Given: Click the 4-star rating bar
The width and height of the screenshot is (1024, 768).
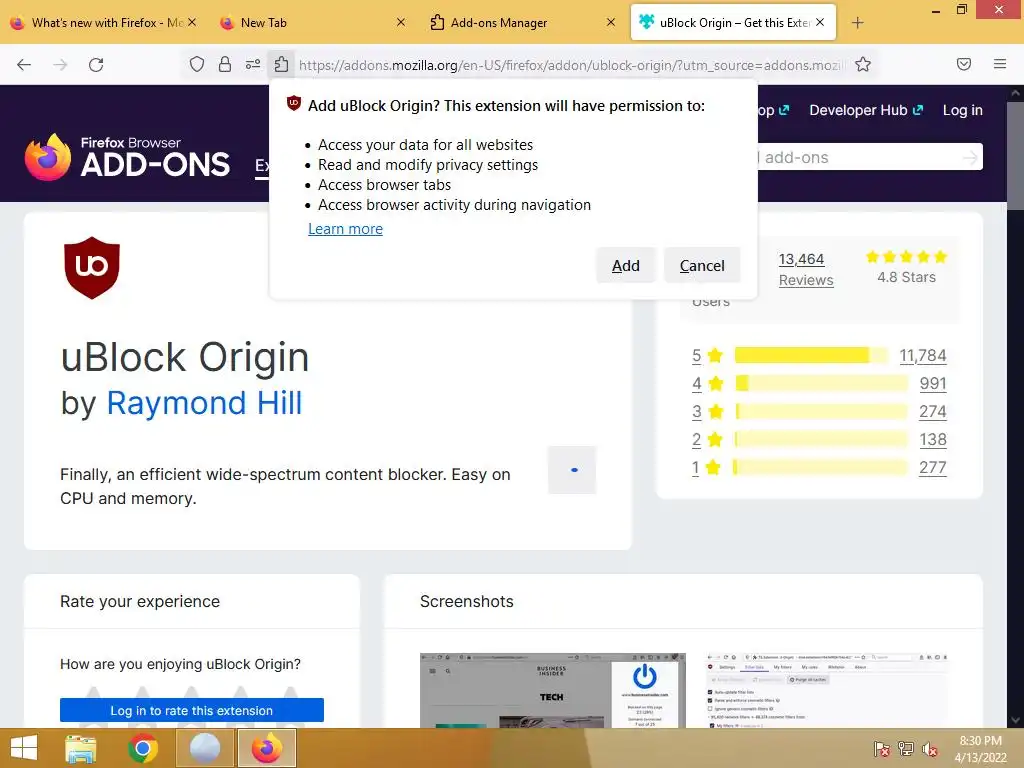Looking at the screenshot, I should point(821,383).
